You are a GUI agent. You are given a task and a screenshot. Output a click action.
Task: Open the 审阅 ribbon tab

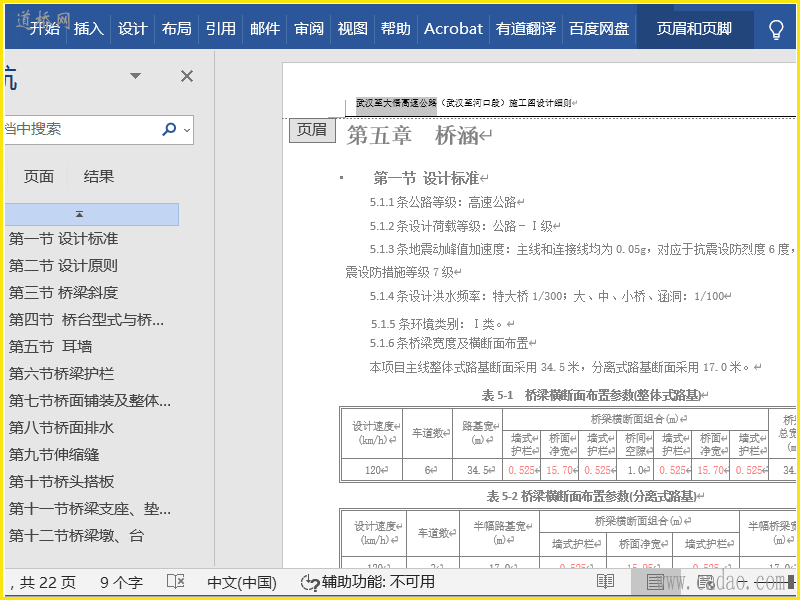309,29
